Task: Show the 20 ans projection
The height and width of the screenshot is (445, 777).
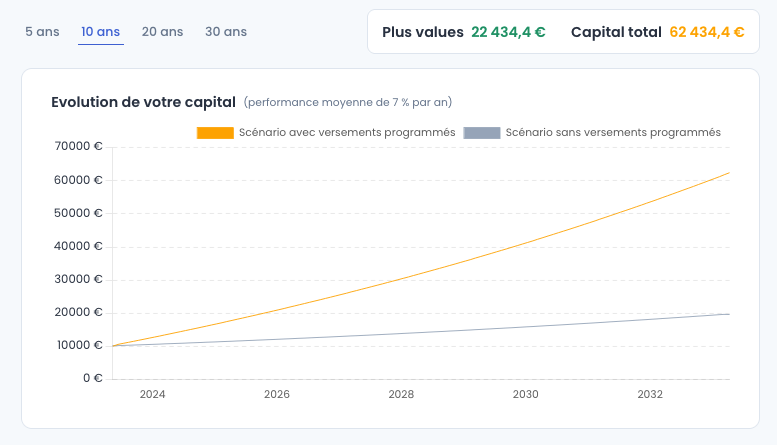Action: 163,32
